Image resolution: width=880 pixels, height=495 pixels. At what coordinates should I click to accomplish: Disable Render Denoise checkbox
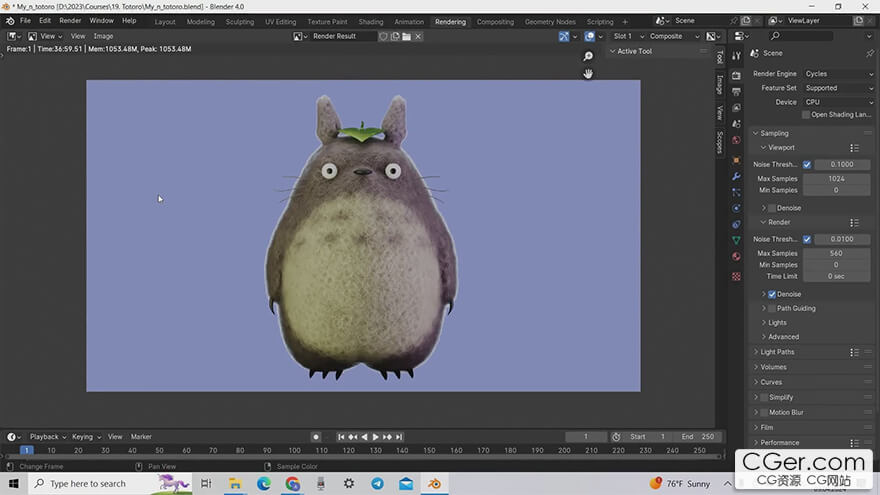772,294
